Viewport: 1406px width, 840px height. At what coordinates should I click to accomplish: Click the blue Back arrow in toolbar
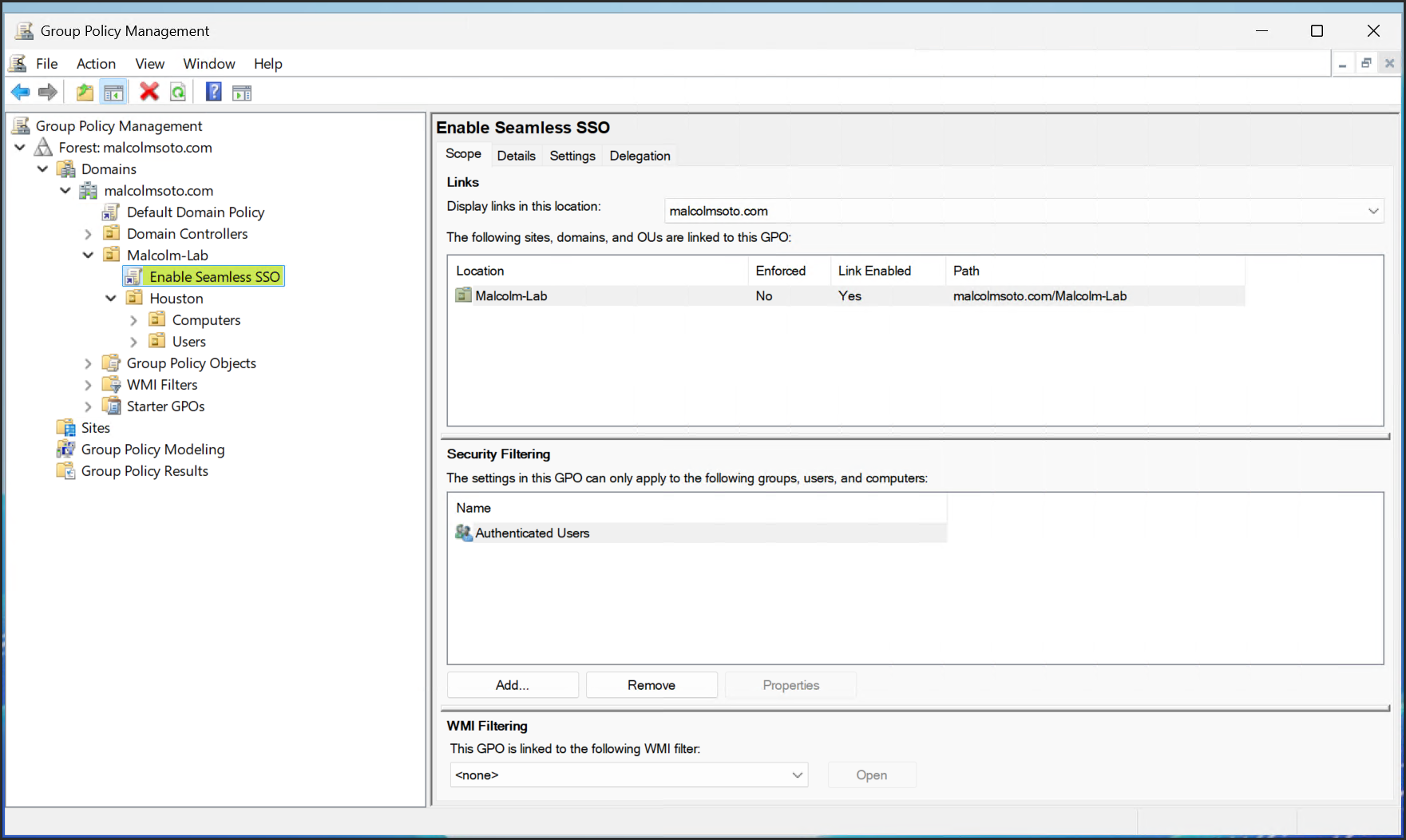21,93
